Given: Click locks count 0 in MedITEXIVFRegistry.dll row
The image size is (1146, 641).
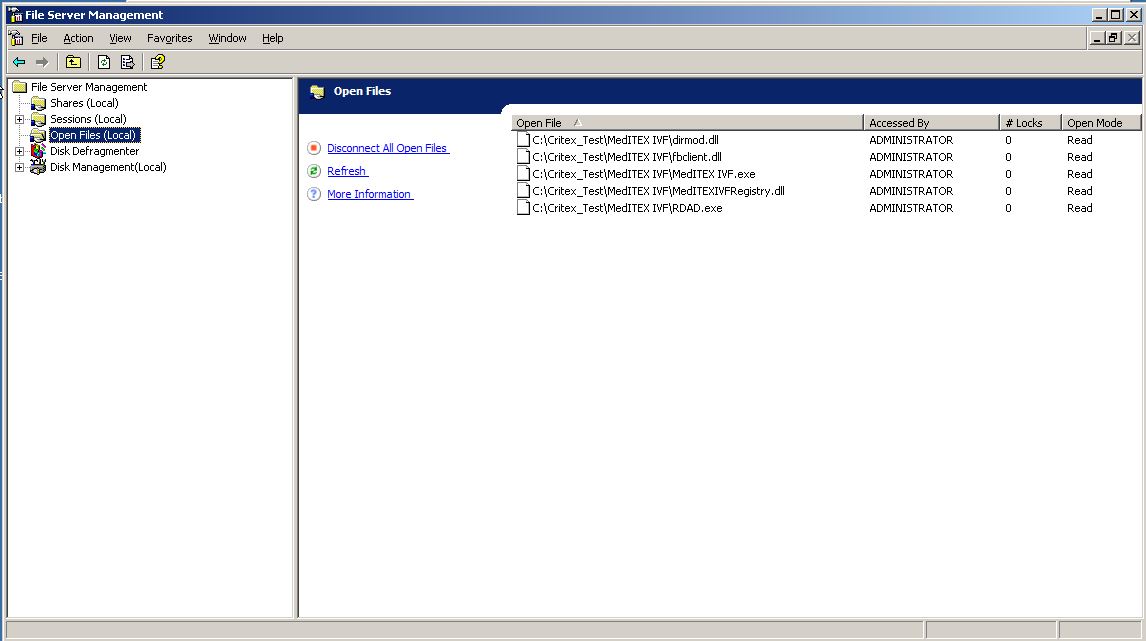Looking at the screenshot, I should tap(1008, 191).
